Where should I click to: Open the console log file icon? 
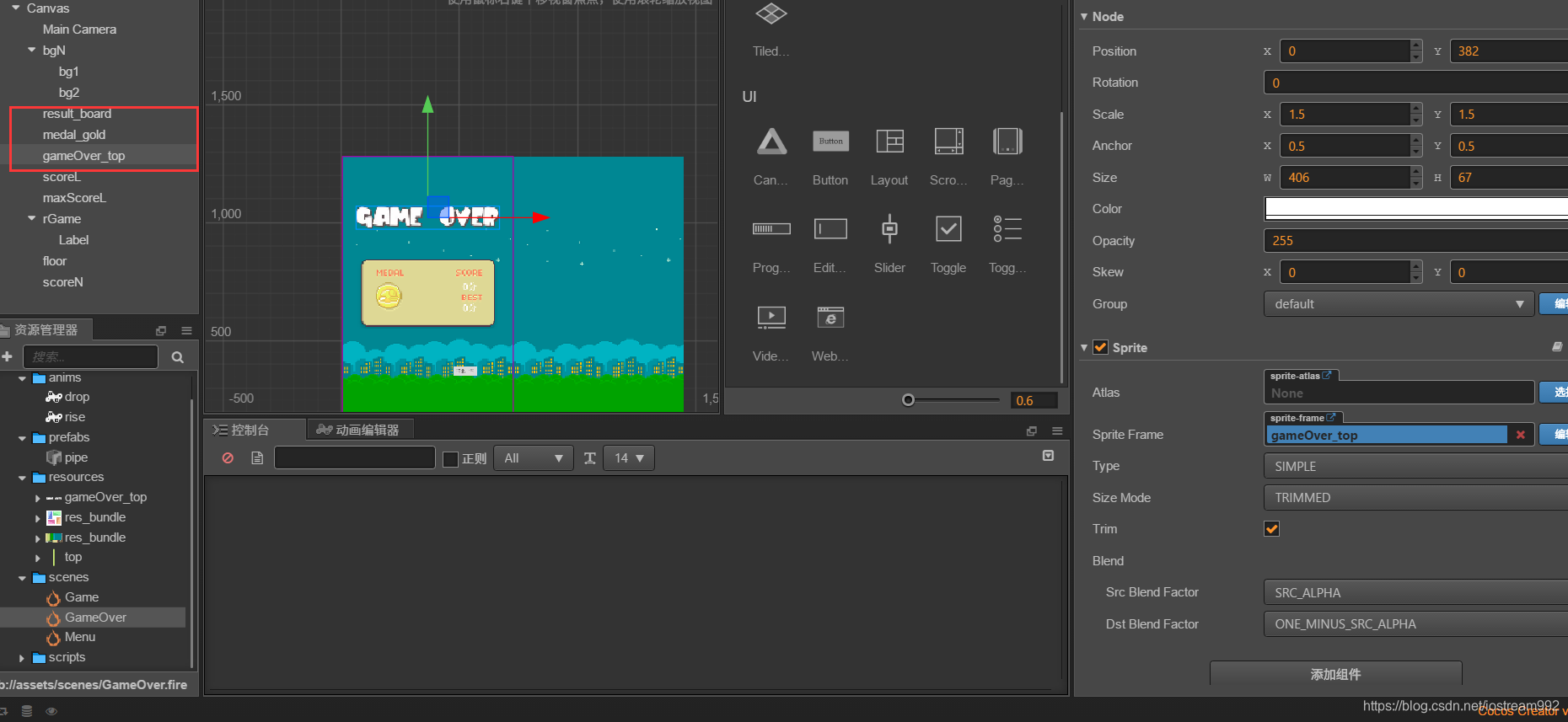coord(257,458)
